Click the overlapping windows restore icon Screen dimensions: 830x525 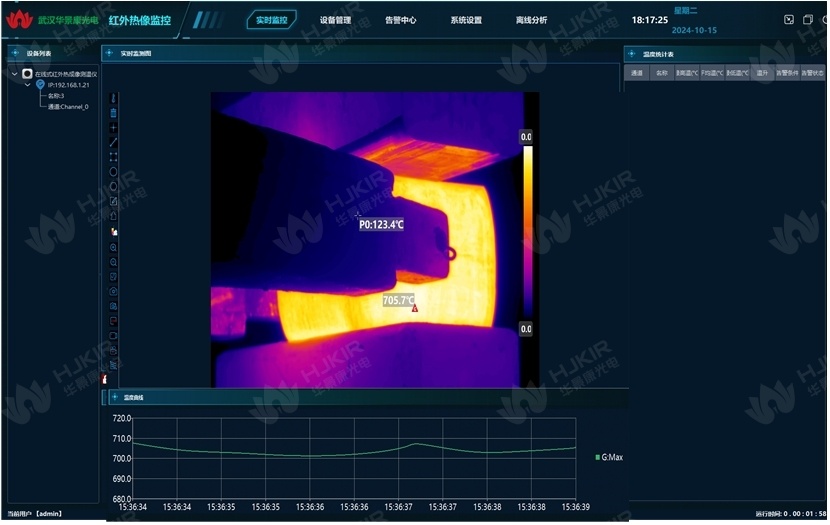point(808,20)
